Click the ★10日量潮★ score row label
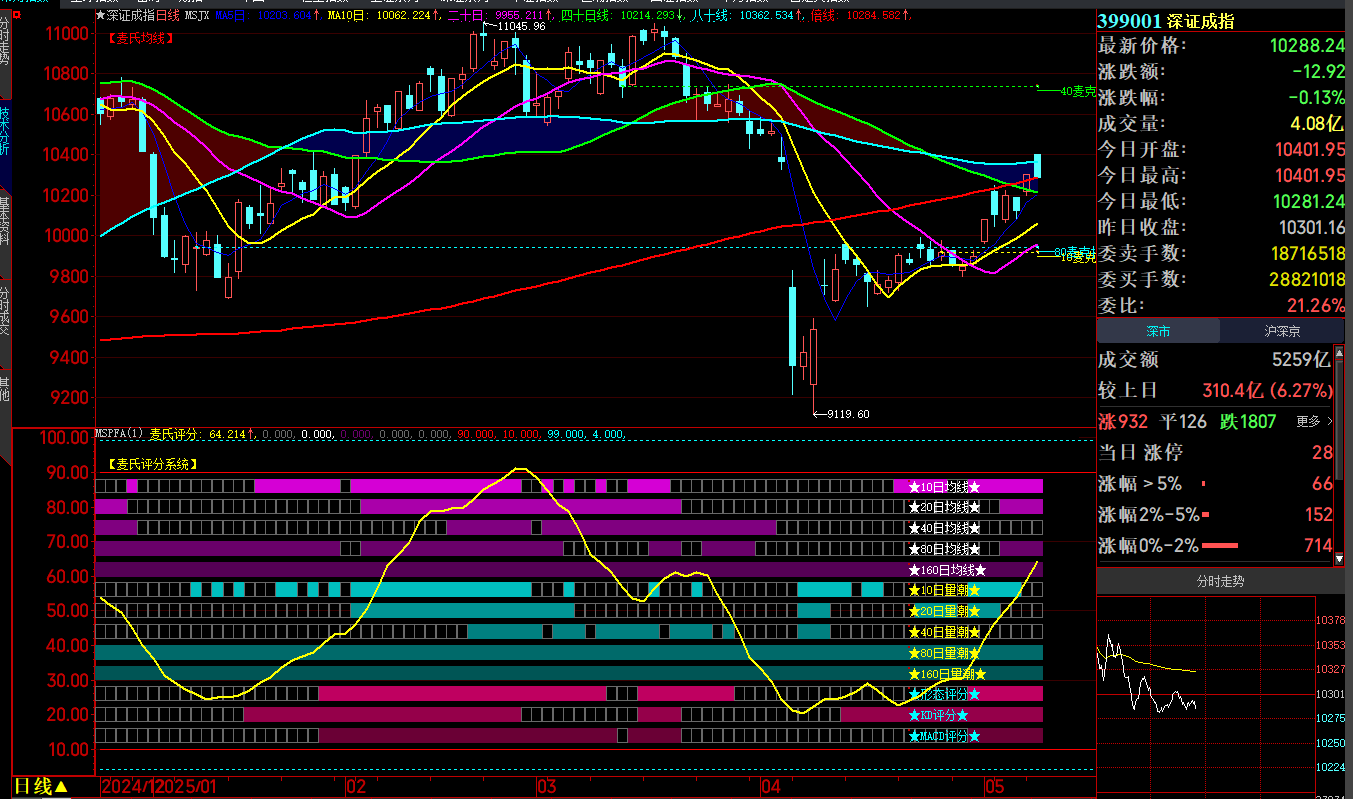1353x799 pixels. click(943, 590)
